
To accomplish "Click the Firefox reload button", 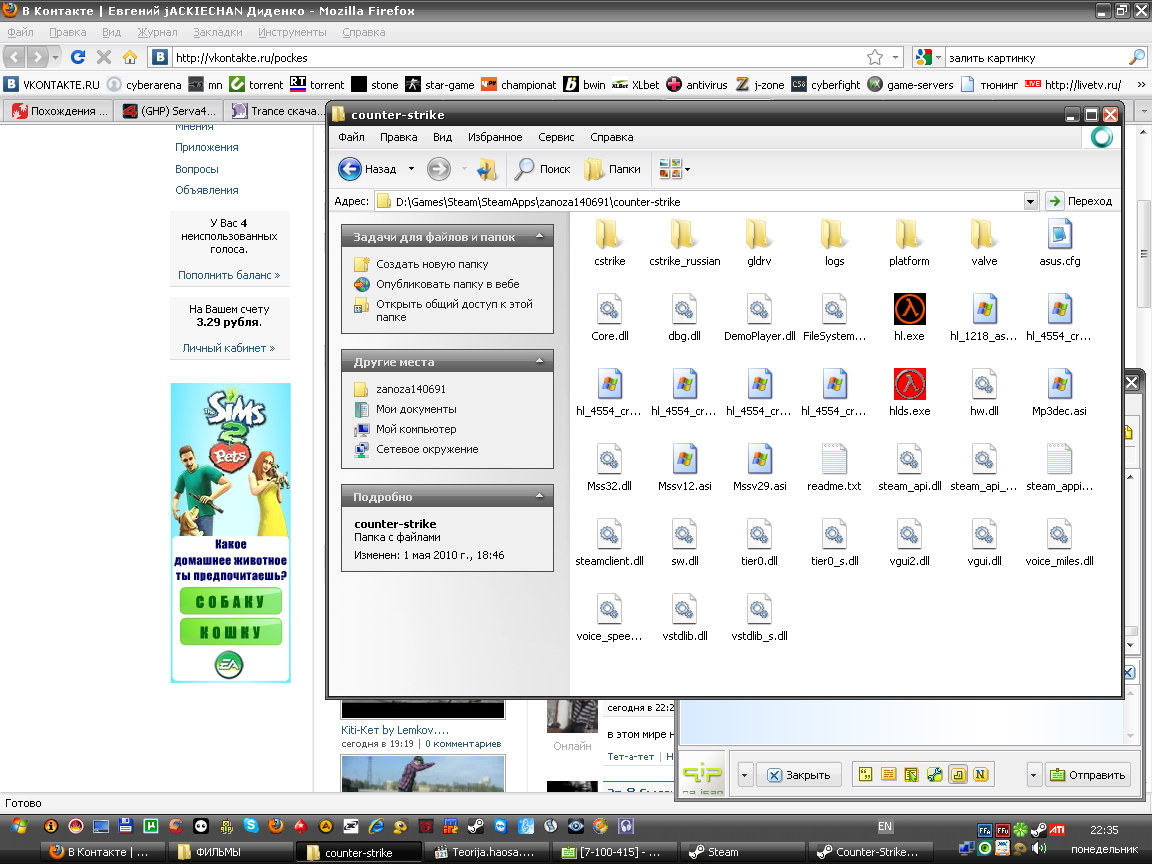I will (x=78, y=57).
